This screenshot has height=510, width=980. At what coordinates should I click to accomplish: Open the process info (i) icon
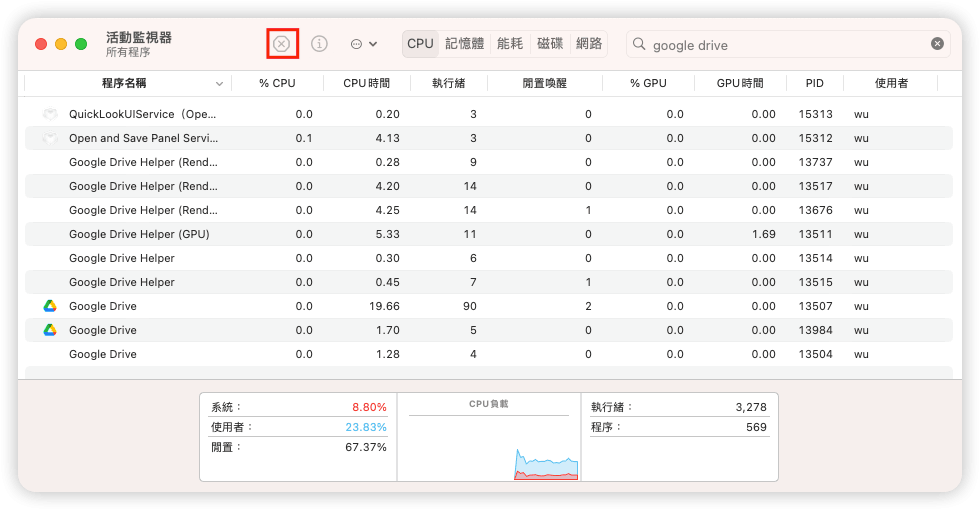[319, 44]
